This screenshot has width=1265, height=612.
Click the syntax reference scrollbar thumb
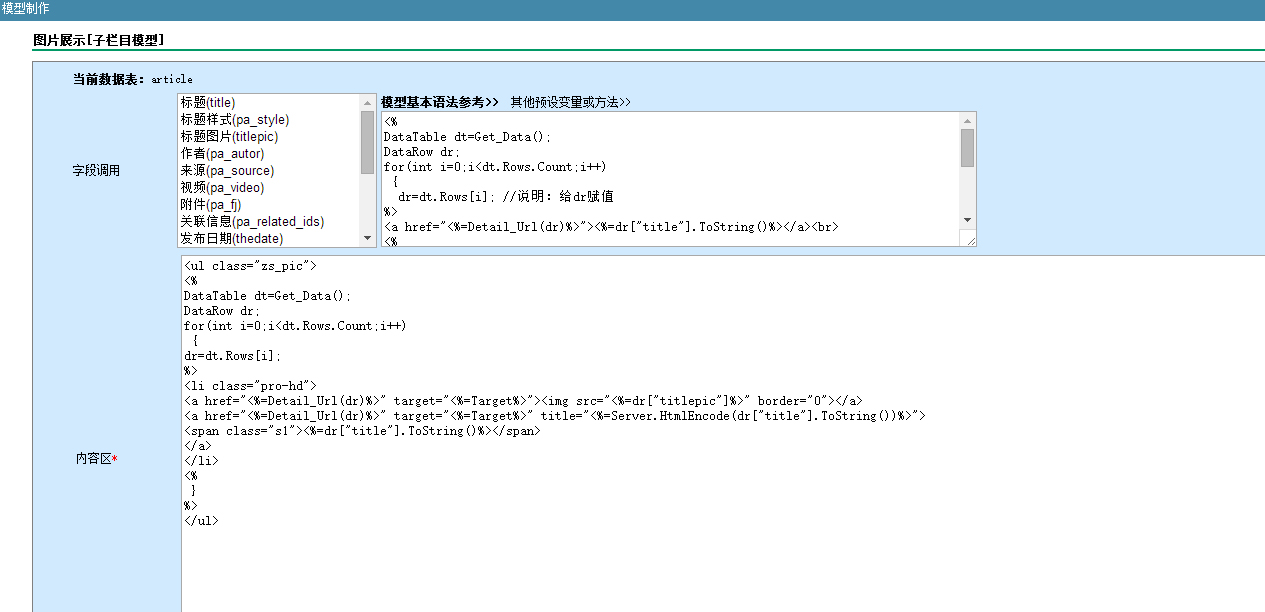pyautogui.click(x=967, y=147)
